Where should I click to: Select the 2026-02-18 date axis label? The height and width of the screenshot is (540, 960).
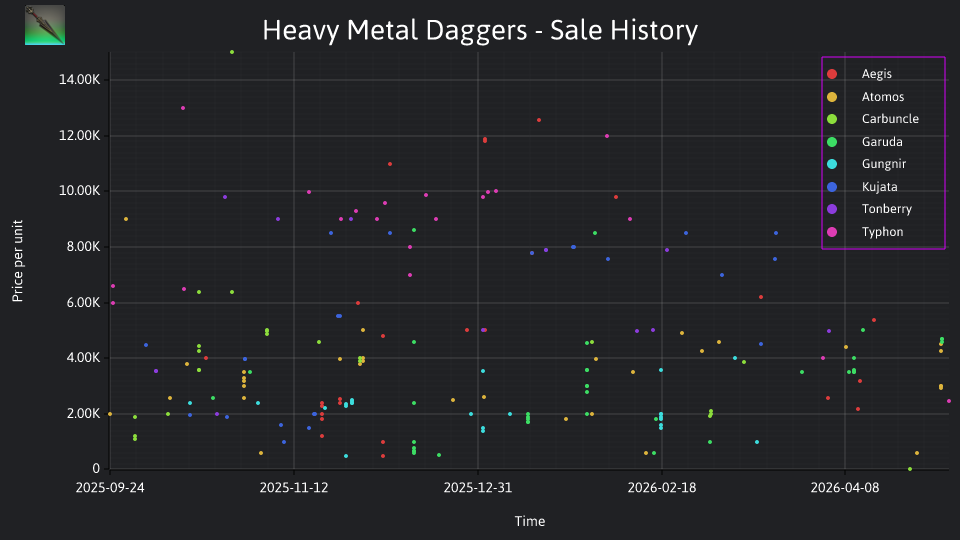pyautogui.click(x=662, y=488)
